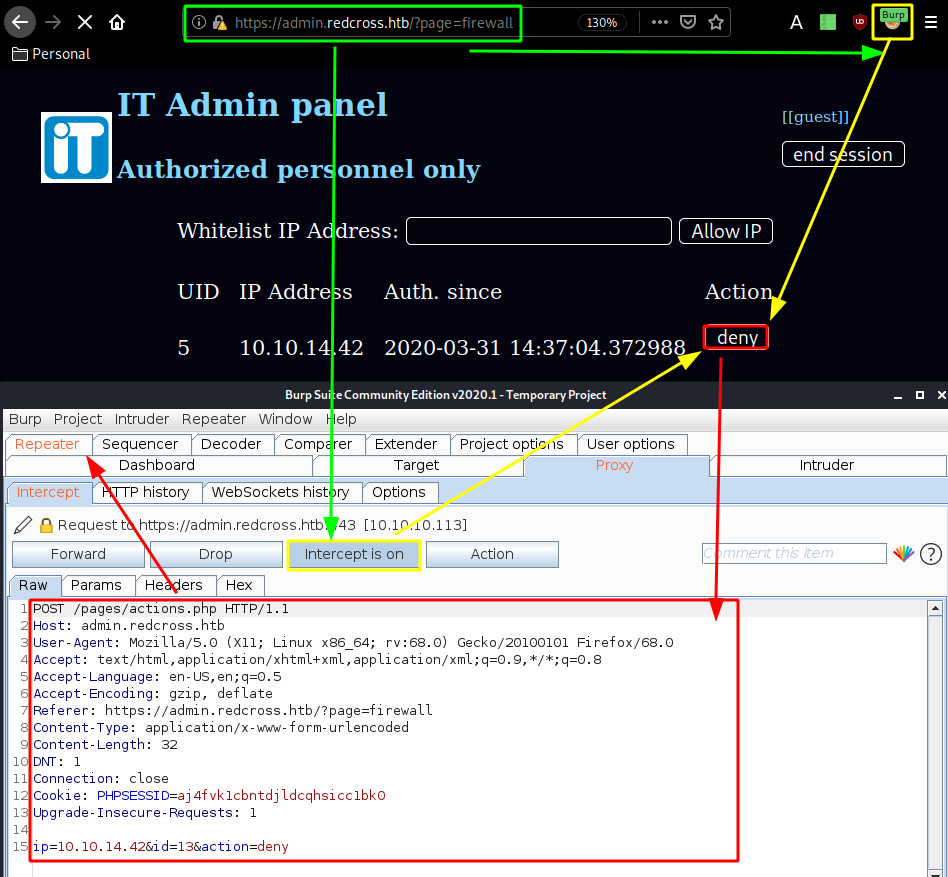Click the green square extension icon
Viewport: 948px width, 877px height.
[828, 22]
